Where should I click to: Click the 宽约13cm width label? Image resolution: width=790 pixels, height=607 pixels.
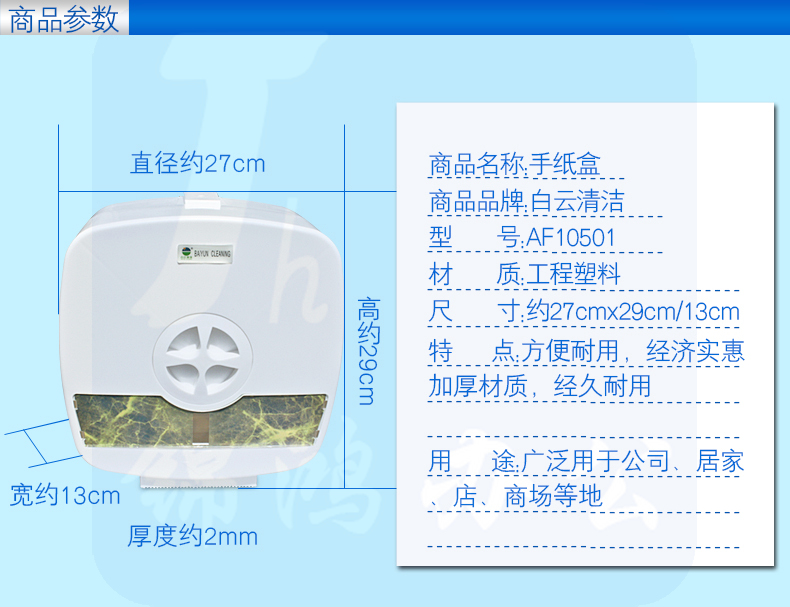pyautogui.click(x=65, y=495)
